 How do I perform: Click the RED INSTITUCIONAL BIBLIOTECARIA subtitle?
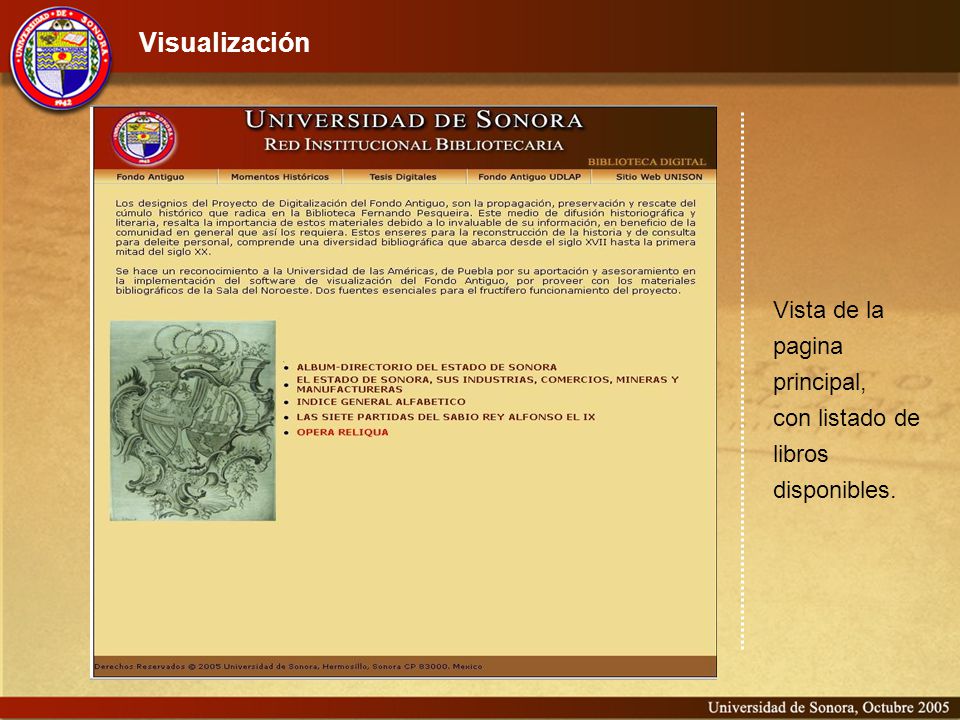coord(414,145)
